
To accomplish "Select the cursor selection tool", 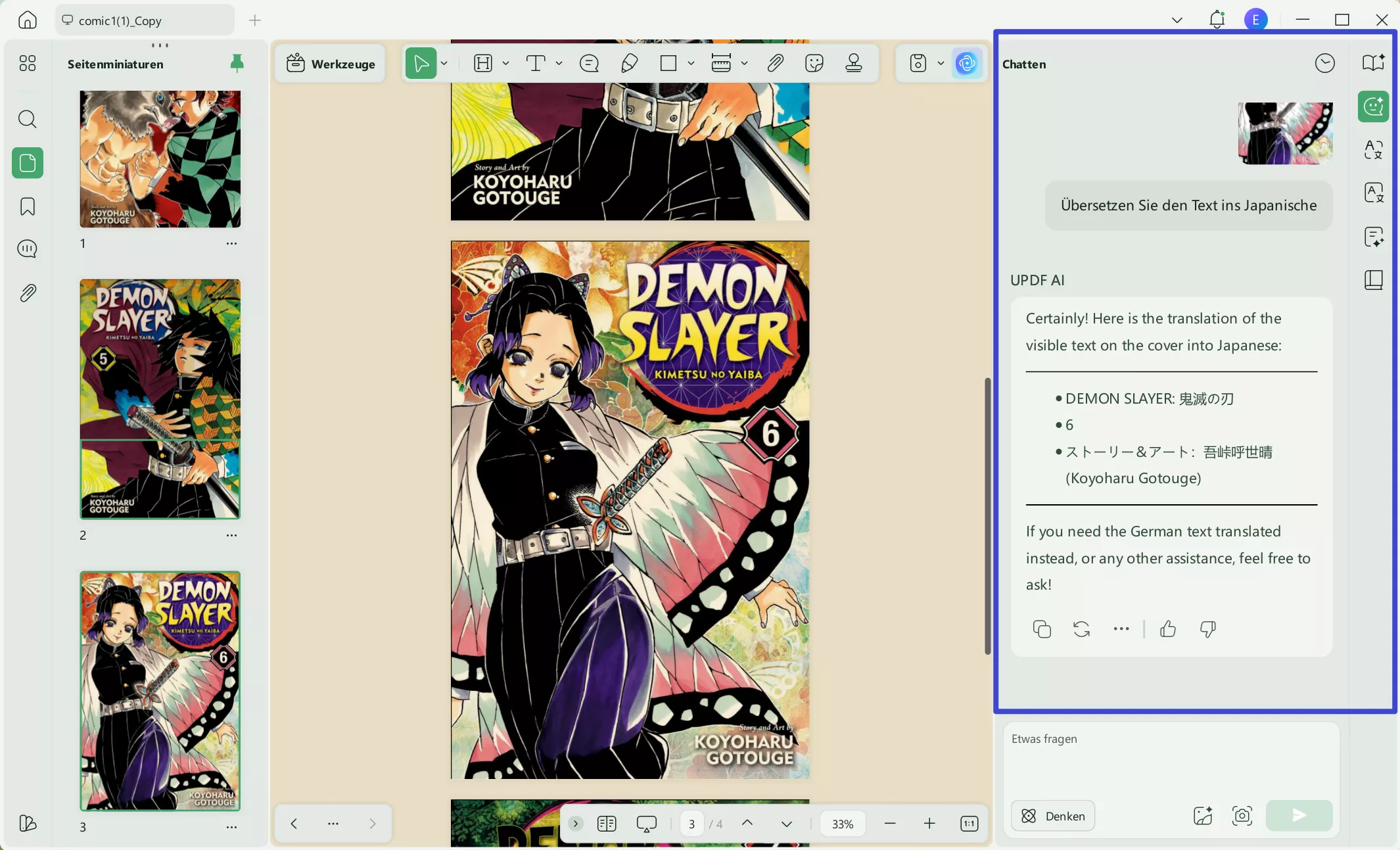I will point(421,63).
